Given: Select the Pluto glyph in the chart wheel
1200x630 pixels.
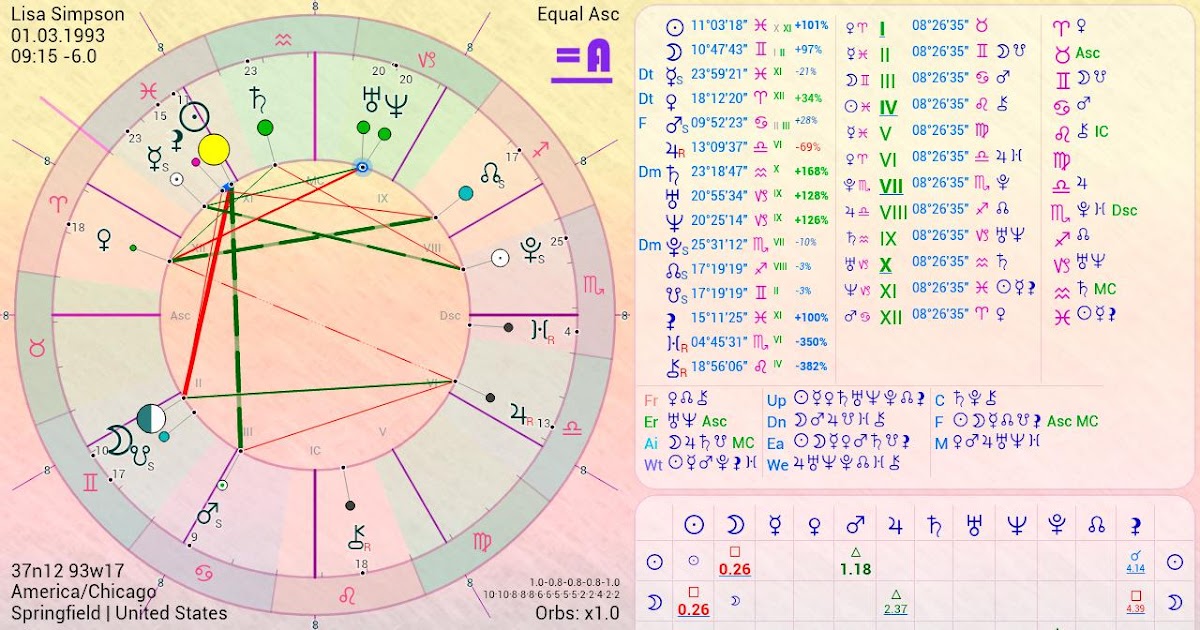Looking at the screenshot, I should tap(532, 249).
